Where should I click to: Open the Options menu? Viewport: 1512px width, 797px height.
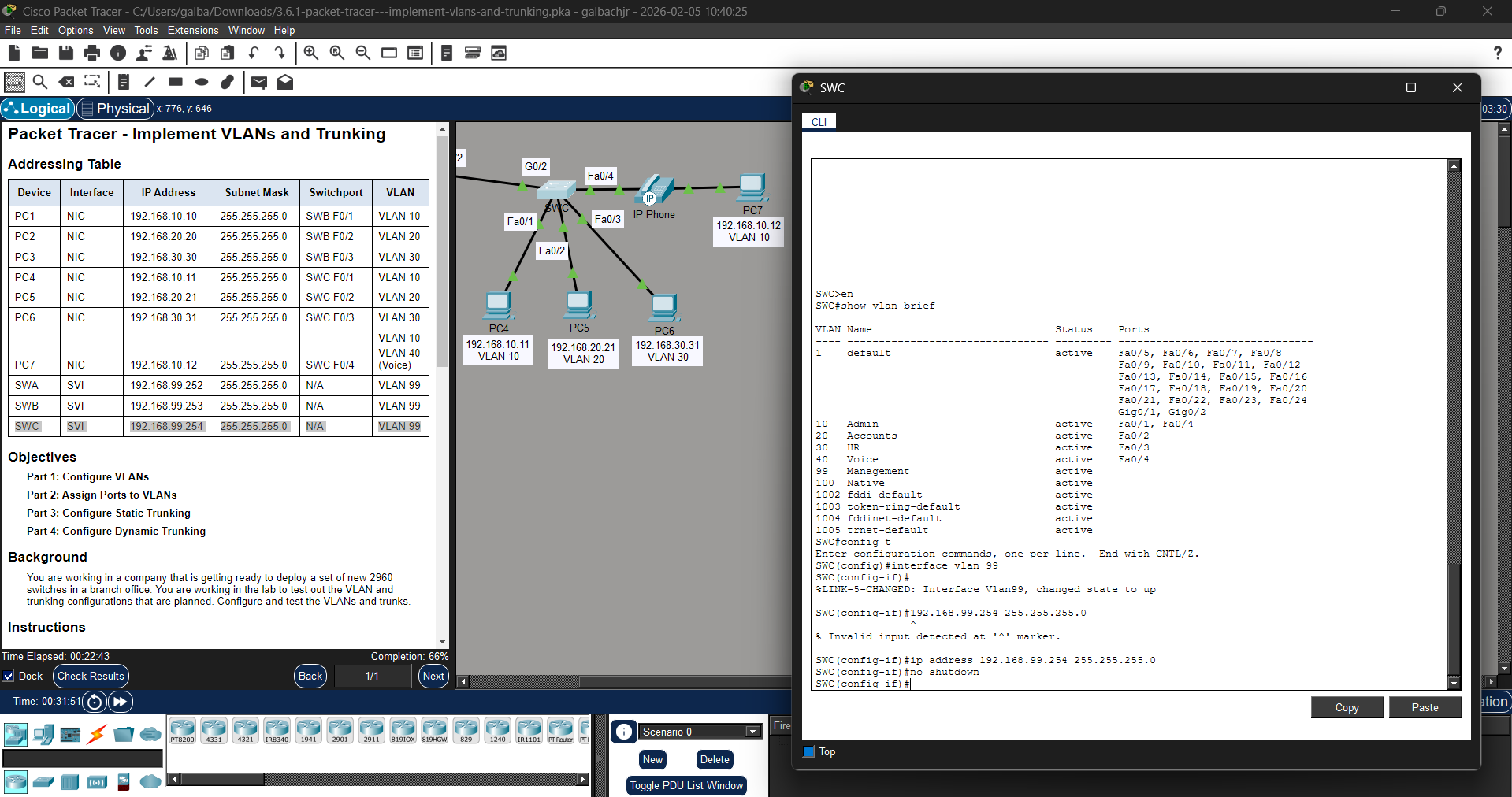(x=76, y=30)
